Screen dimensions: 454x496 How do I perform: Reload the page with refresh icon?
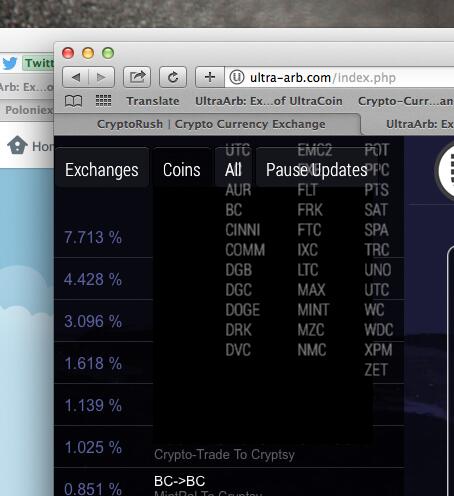pyautogui.click(x=173, y=77)
